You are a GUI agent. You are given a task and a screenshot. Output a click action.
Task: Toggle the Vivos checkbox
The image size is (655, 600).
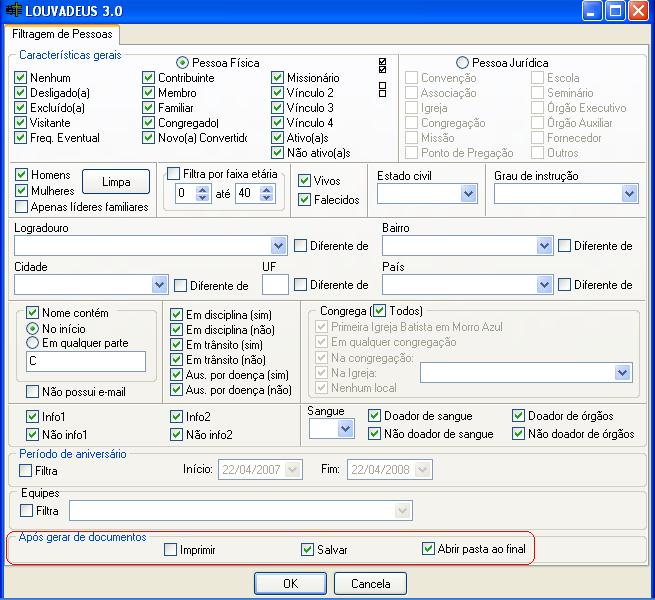(304, 181)
